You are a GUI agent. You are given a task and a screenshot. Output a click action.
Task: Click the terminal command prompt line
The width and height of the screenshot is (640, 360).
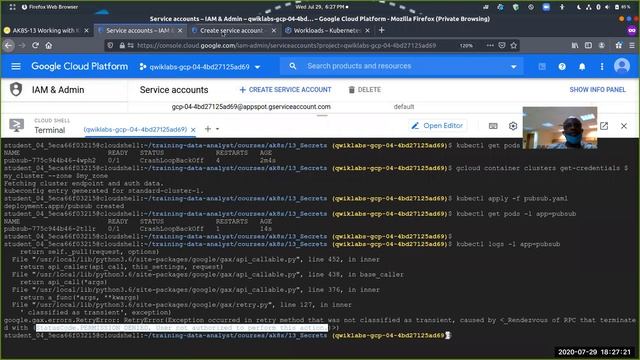(x=227, y=336)
